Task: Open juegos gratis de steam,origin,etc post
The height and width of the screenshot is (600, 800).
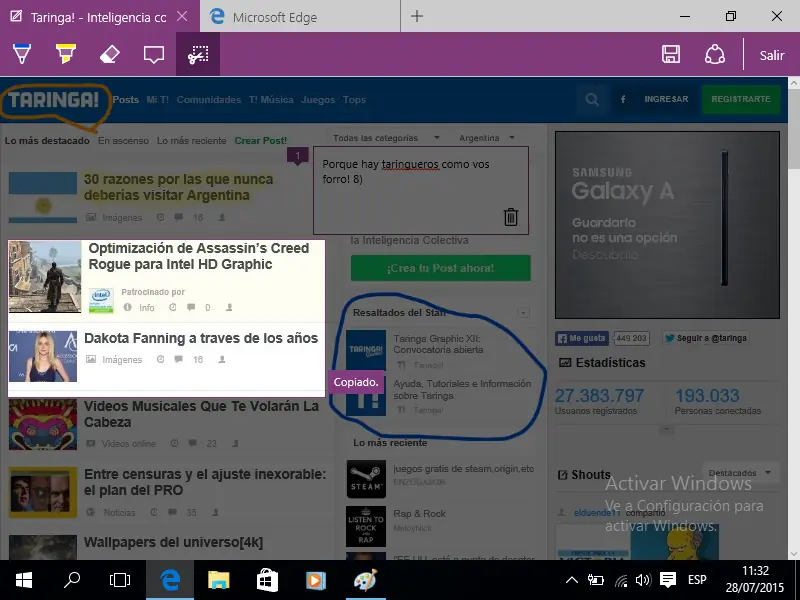Action: [463, 468]
